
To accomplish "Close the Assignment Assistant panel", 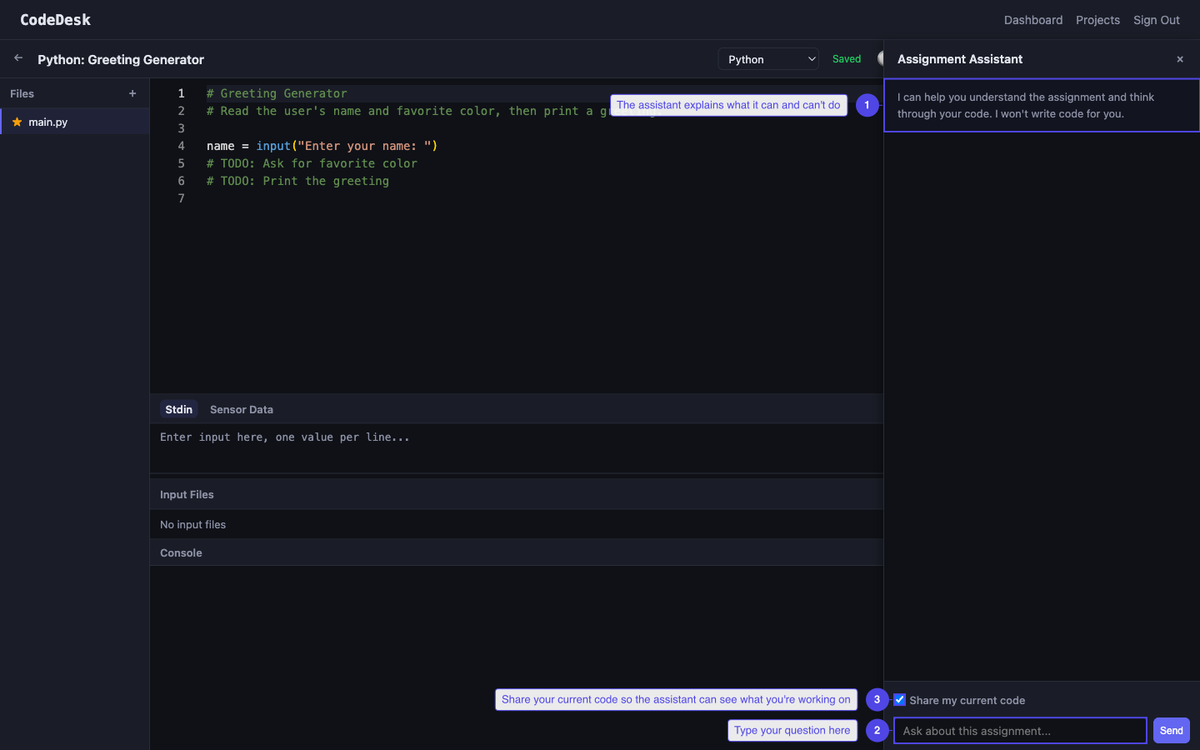I will (1179, 59).
